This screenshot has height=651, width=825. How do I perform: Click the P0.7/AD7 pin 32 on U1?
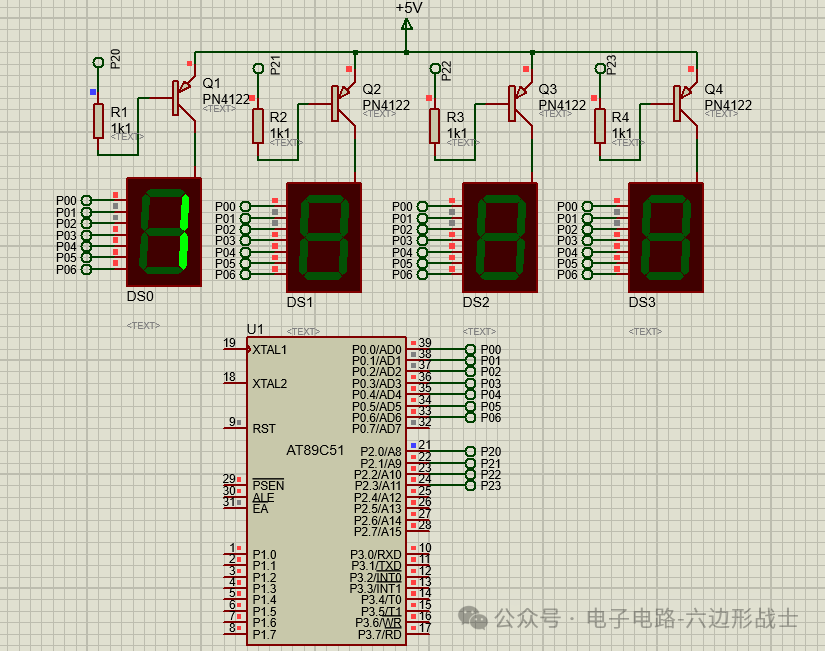[419, 428]
